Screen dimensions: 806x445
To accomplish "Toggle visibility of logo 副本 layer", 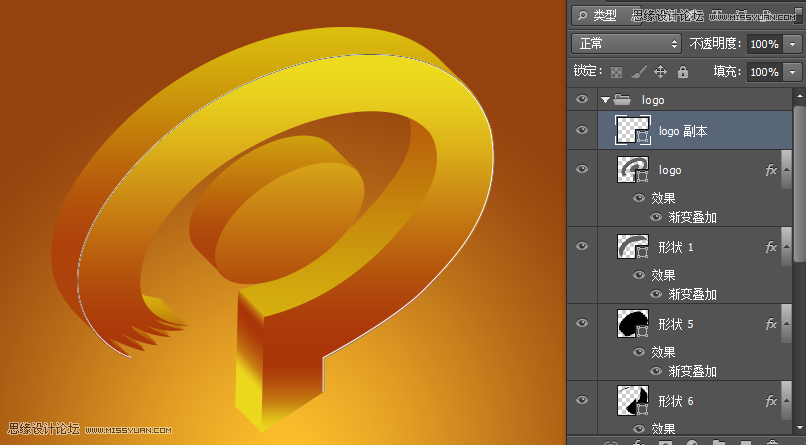I will tap(582, 131).
